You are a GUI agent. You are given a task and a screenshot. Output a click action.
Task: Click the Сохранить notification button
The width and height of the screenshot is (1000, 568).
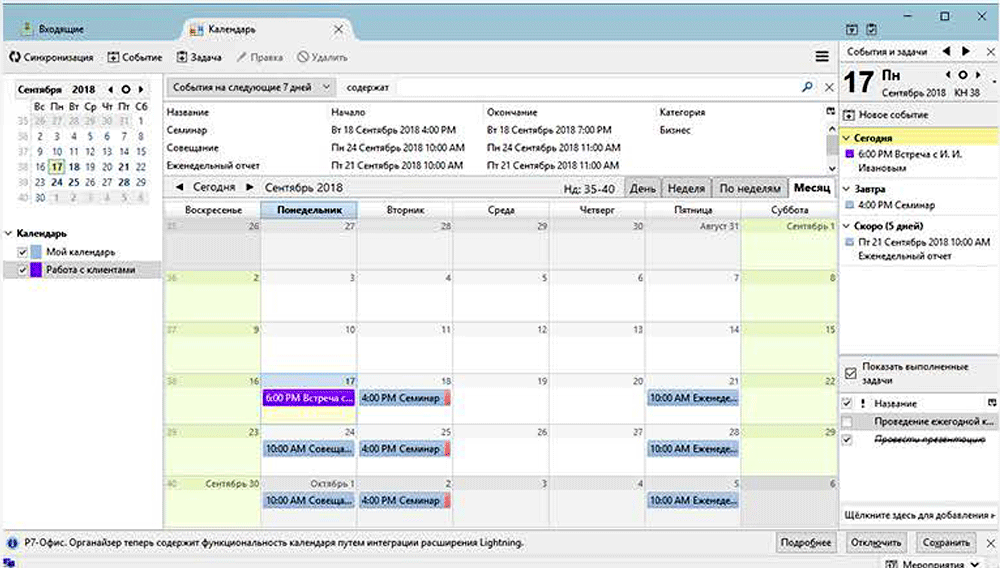[x=946, y=543]
